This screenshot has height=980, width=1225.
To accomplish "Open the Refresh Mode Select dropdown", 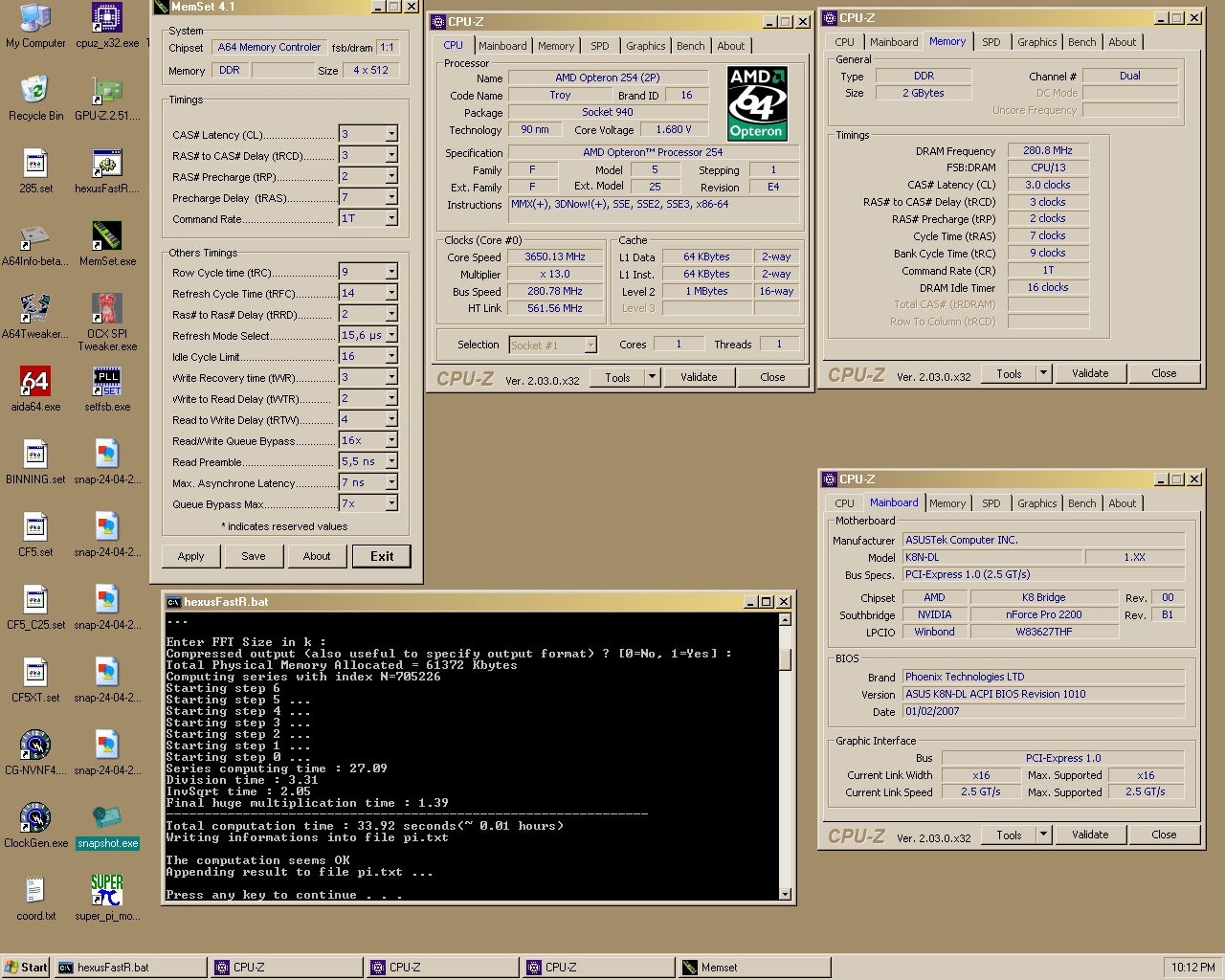I will (x=391, y=335).
